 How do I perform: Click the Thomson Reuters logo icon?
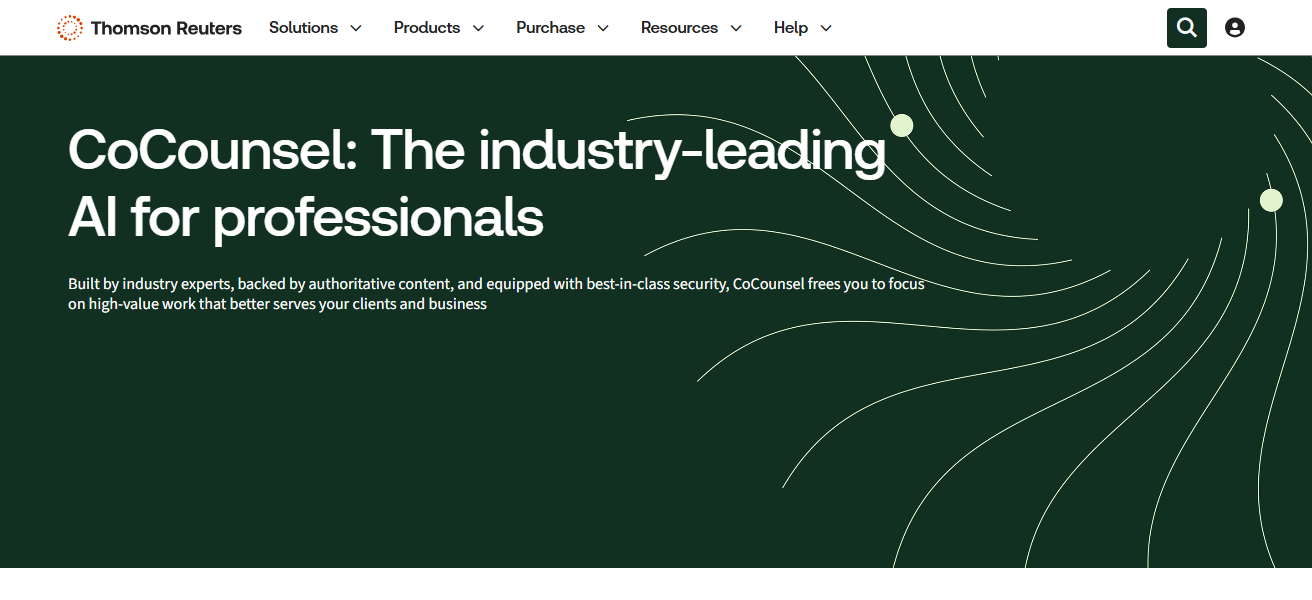coord(70,28)
